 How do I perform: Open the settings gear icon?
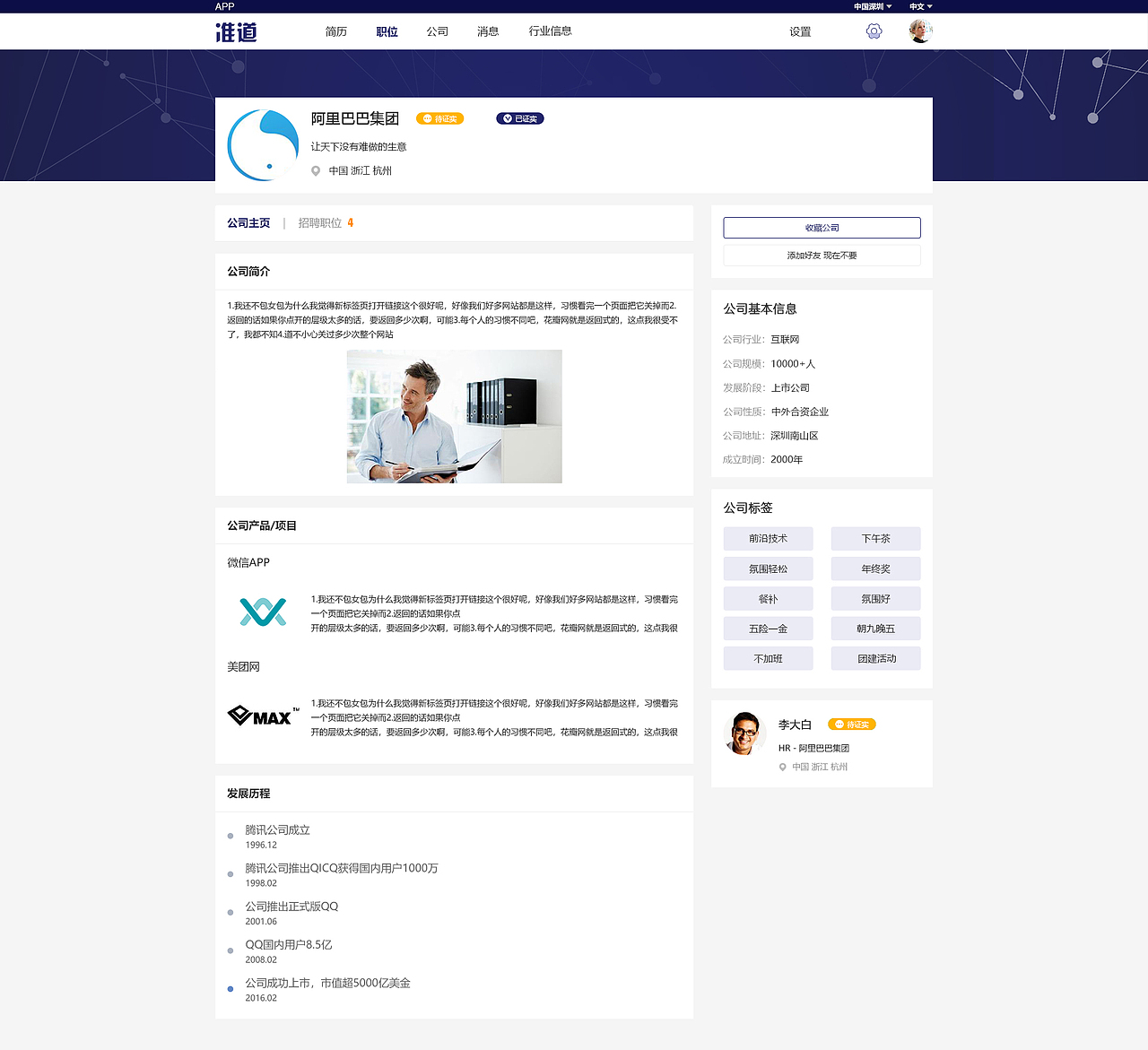point(874,31)
